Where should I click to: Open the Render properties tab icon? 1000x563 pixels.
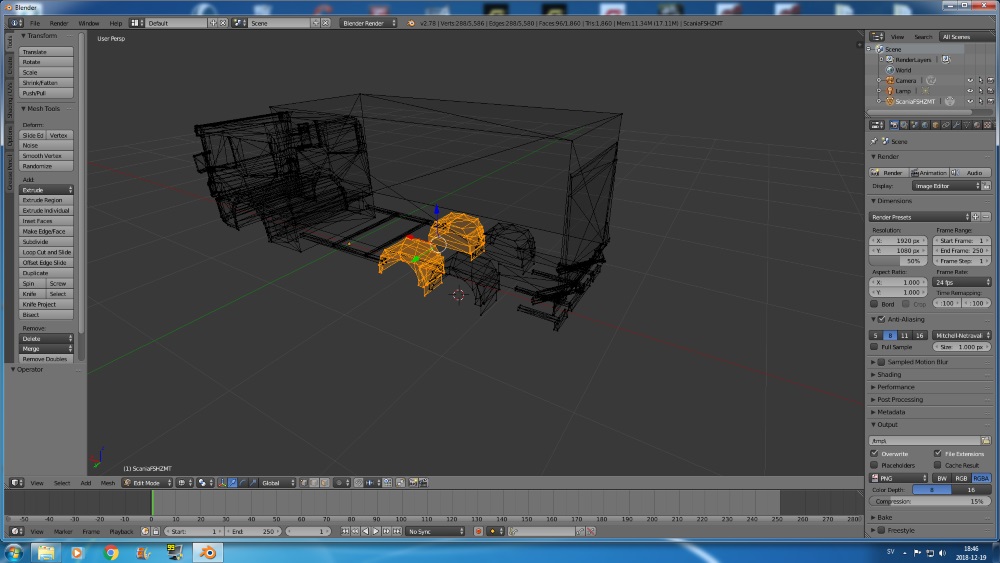(x=894, y=125)
